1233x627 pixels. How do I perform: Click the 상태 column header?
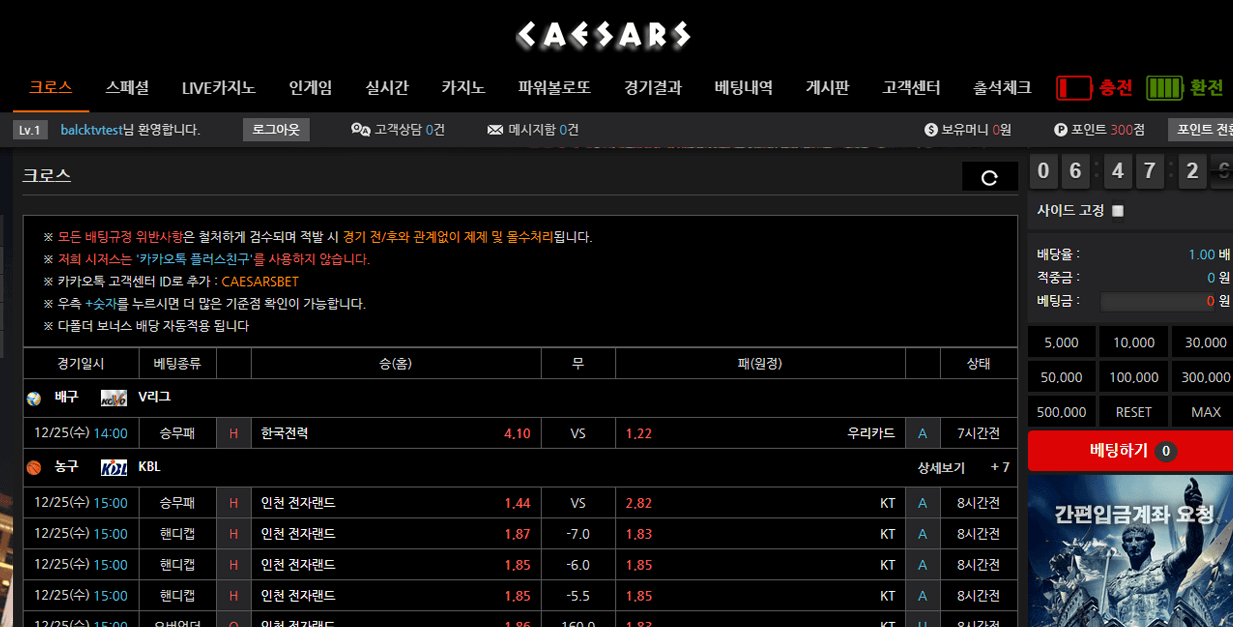coord(978,364)
